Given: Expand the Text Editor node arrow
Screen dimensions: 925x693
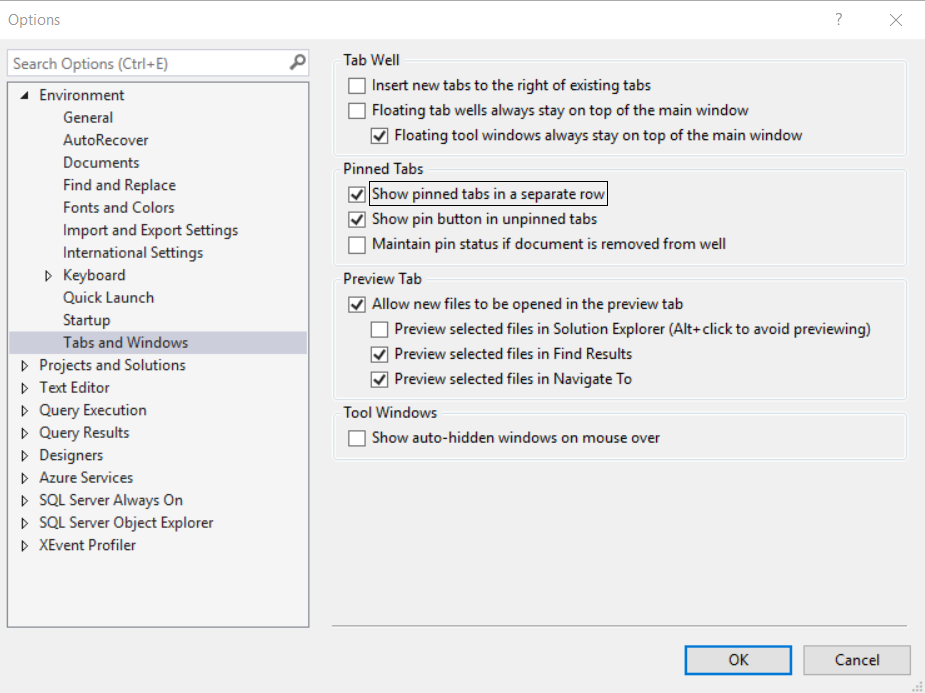Looking at the screenshot, I should pos(25,388).
